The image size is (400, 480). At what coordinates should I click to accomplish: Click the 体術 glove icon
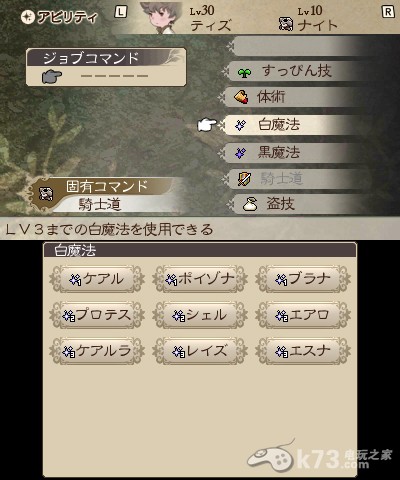(241, 97)
